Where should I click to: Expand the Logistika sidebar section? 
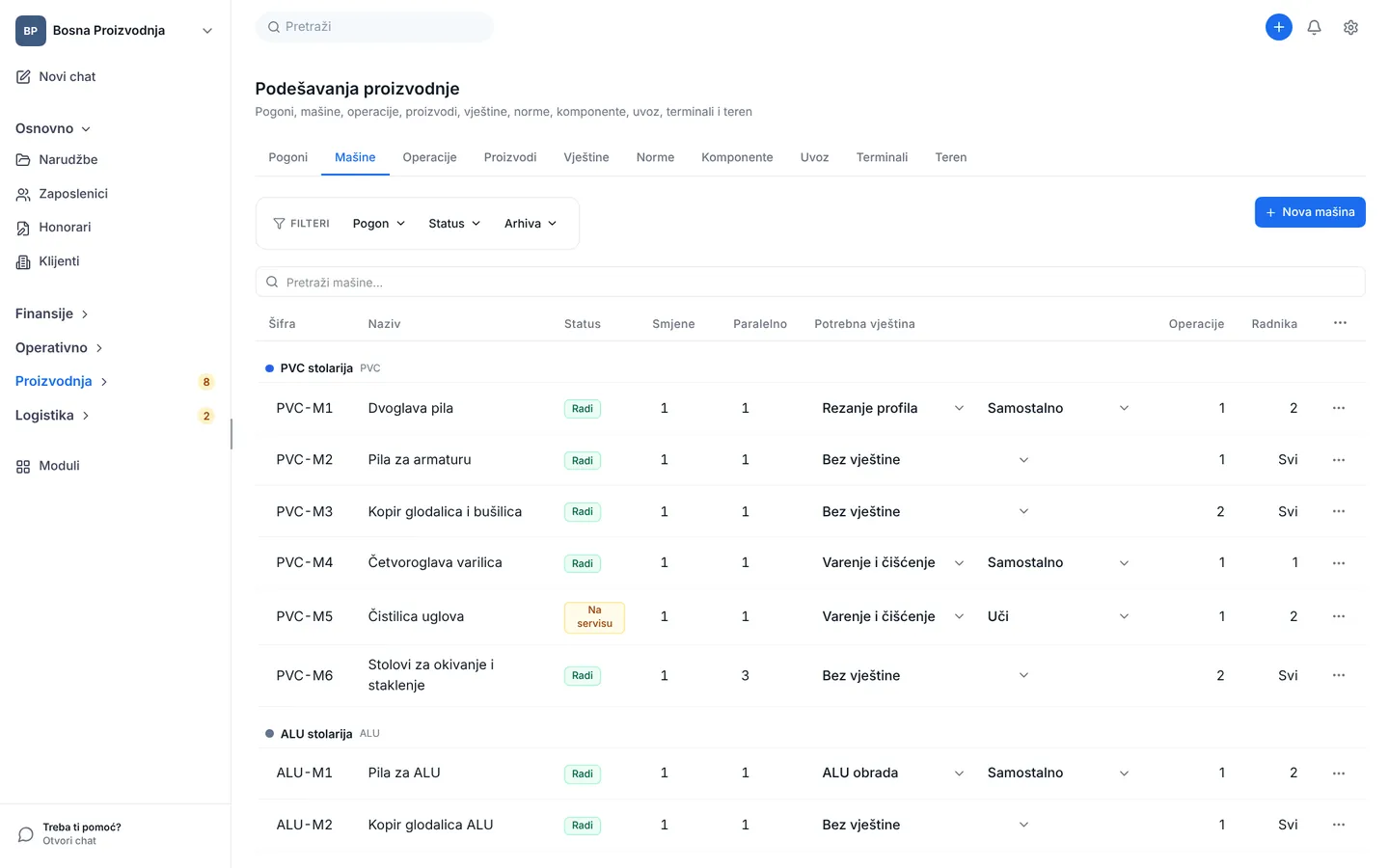pyautogui.click(x=52, y=416)
